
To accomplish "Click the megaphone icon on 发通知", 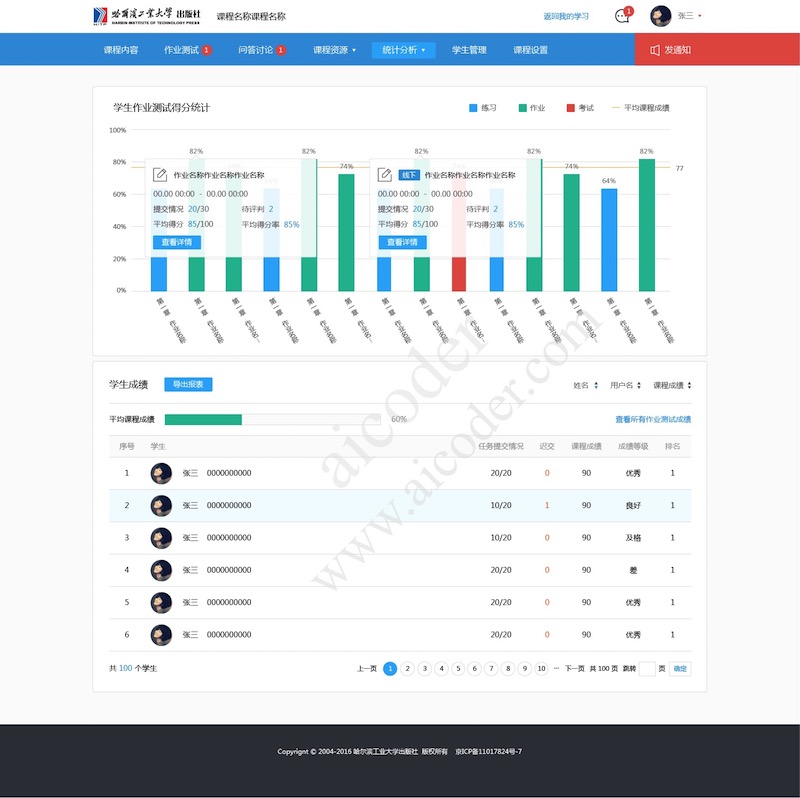I will pos(655,50).
